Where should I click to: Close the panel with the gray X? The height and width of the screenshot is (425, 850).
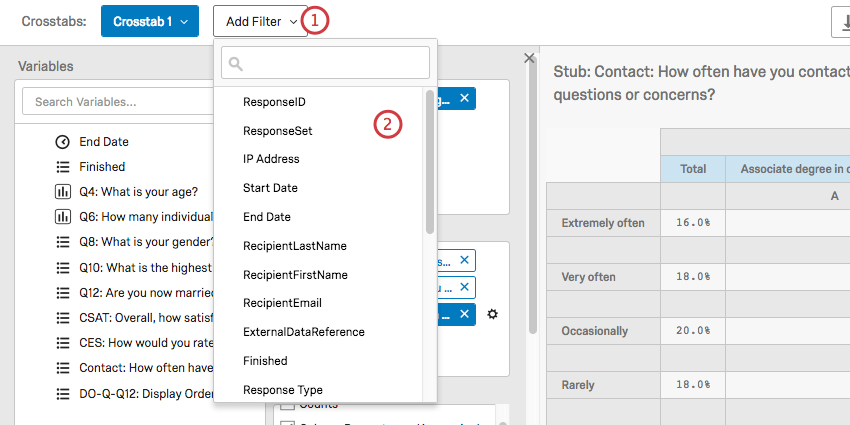pyautogui.click(x=529, y=59)
